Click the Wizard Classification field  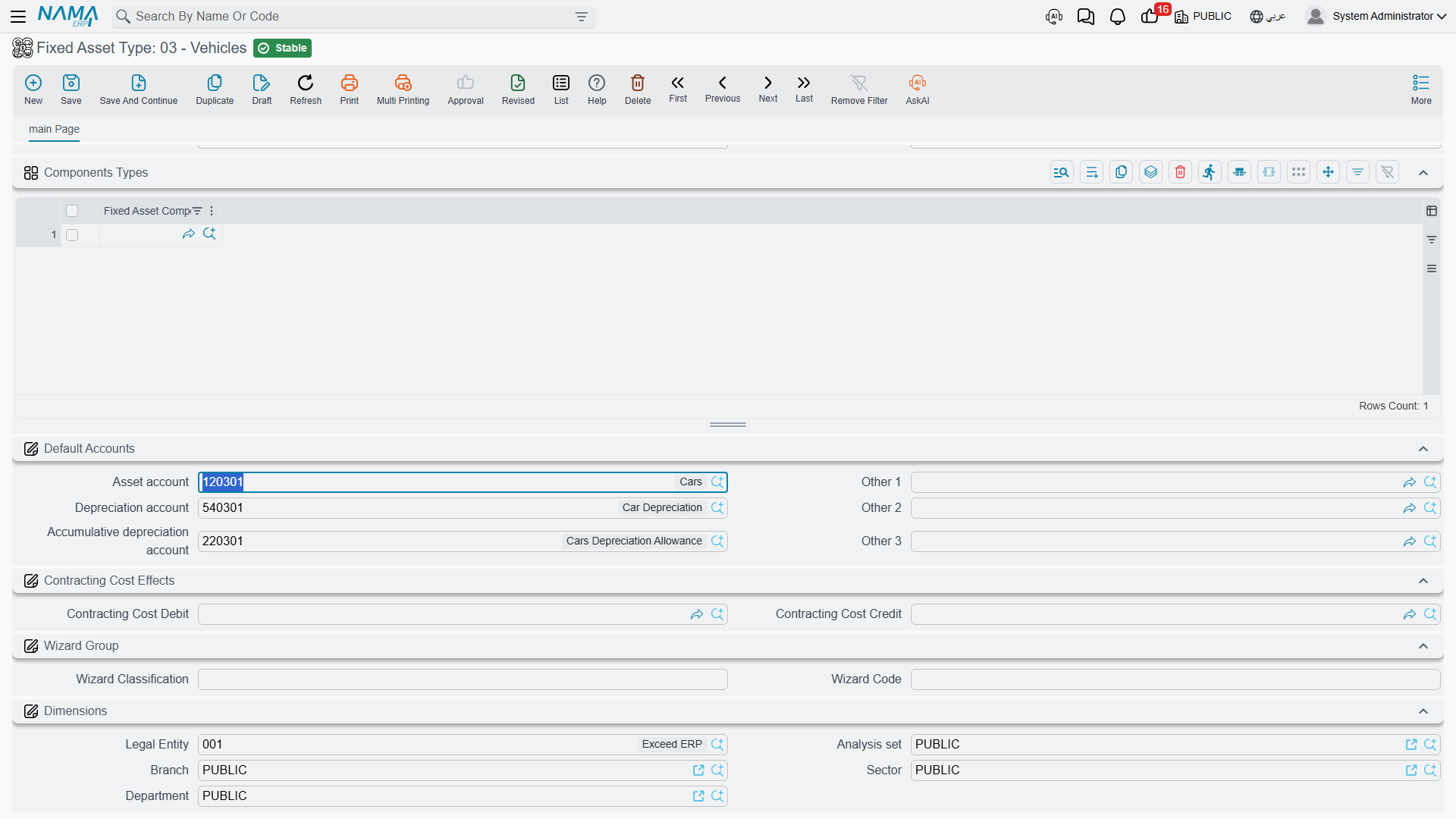click(463, 679)
